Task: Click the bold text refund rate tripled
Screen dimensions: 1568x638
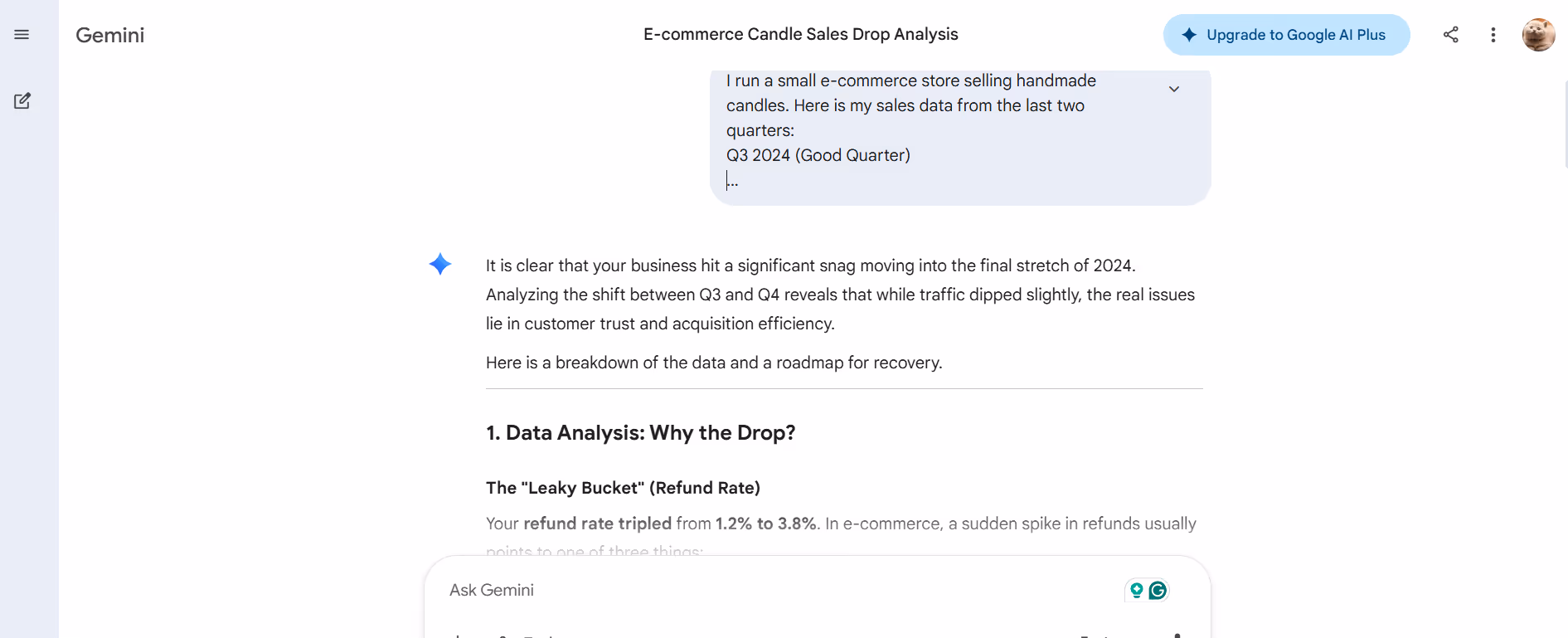Action: 597,524
